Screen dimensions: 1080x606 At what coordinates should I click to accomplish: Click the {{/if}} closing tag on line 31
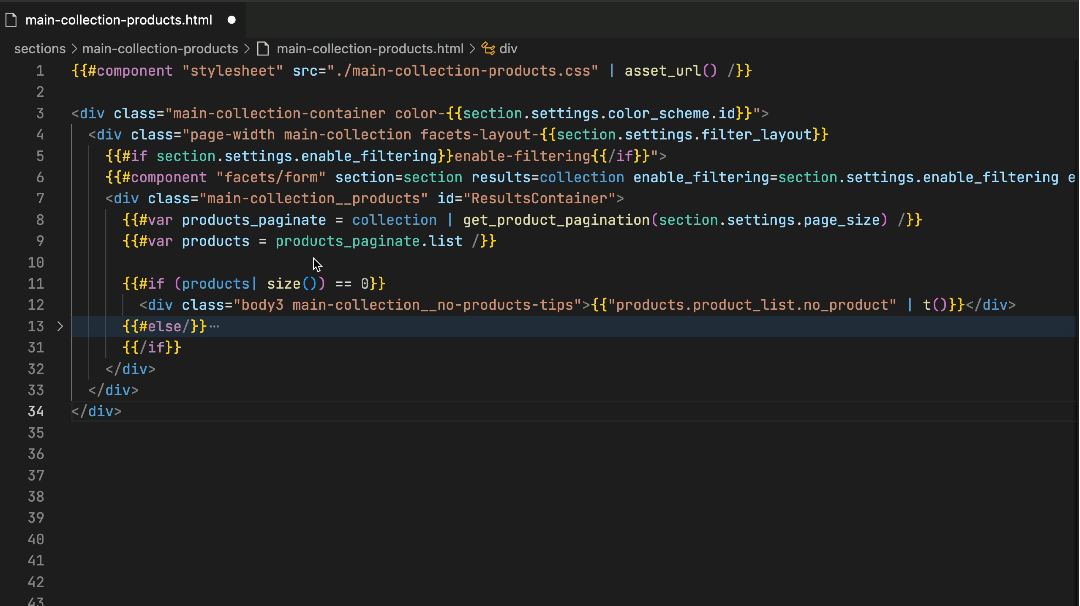pos(152,347)
